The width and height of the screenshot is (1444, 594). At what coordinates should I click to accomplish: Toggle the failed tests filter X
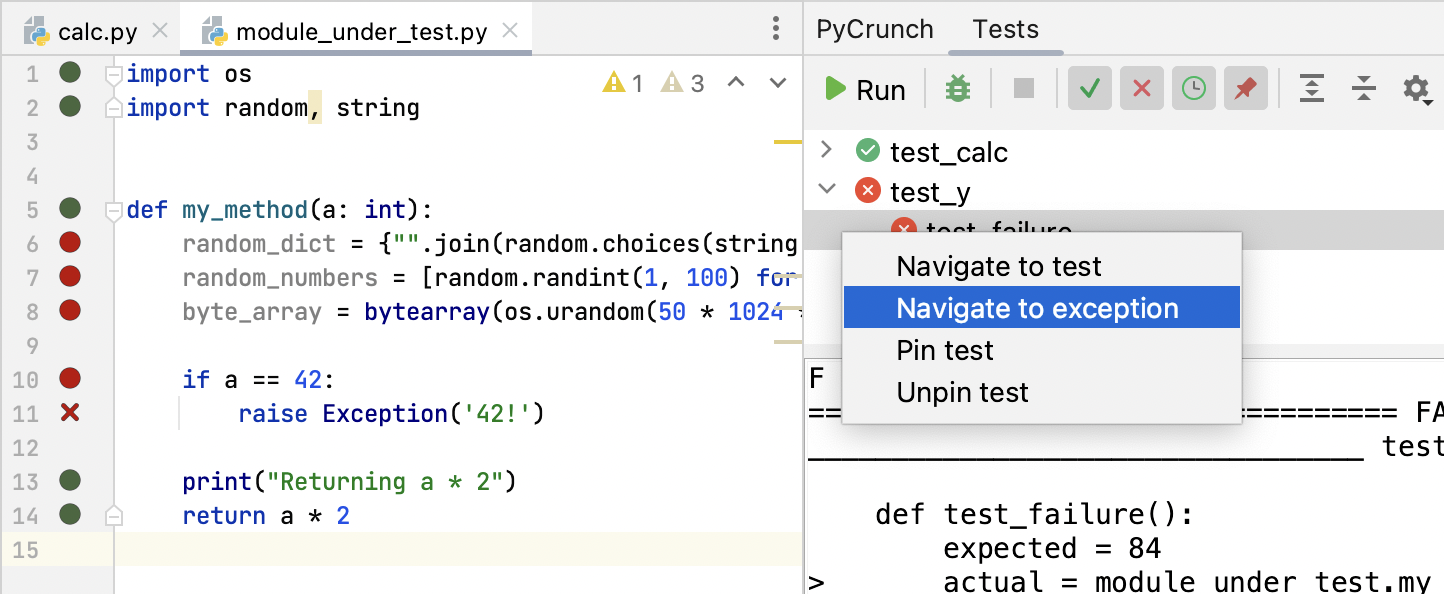pyautogui.click(x=1142, y=89)
